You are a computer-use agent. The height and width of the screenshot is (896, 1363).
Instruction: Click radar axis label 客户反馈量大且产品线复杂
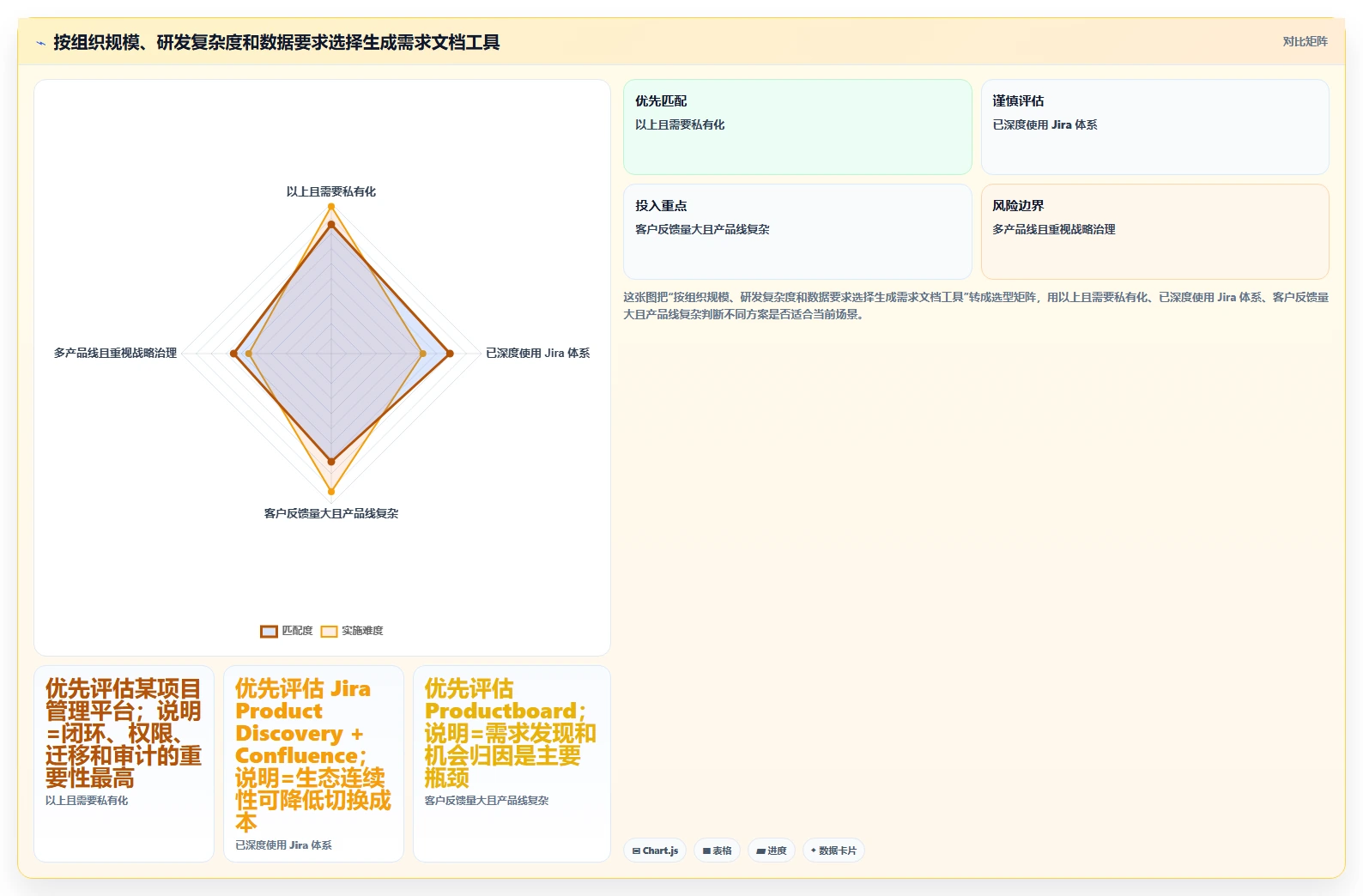[331, 513]
